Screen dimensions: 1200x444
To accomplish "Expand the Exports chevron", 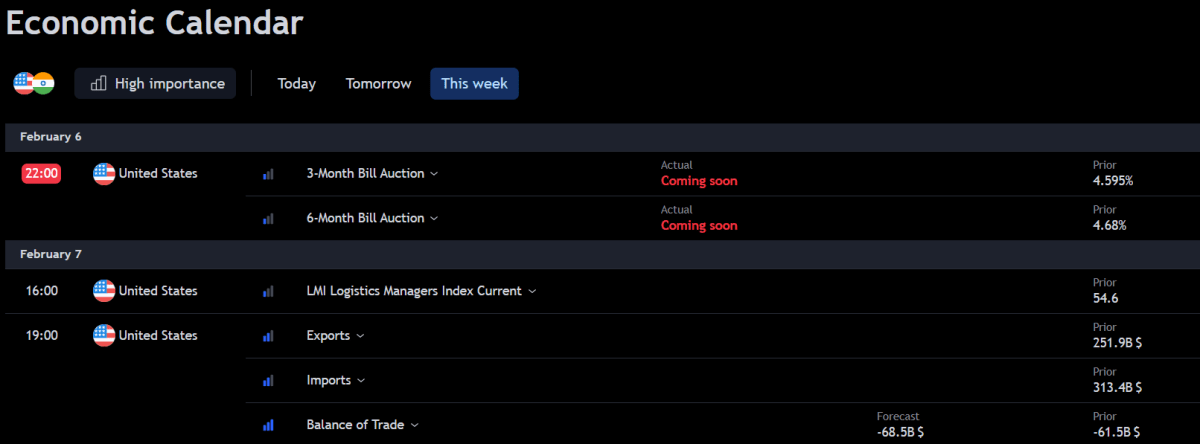I will click(360, 336).
